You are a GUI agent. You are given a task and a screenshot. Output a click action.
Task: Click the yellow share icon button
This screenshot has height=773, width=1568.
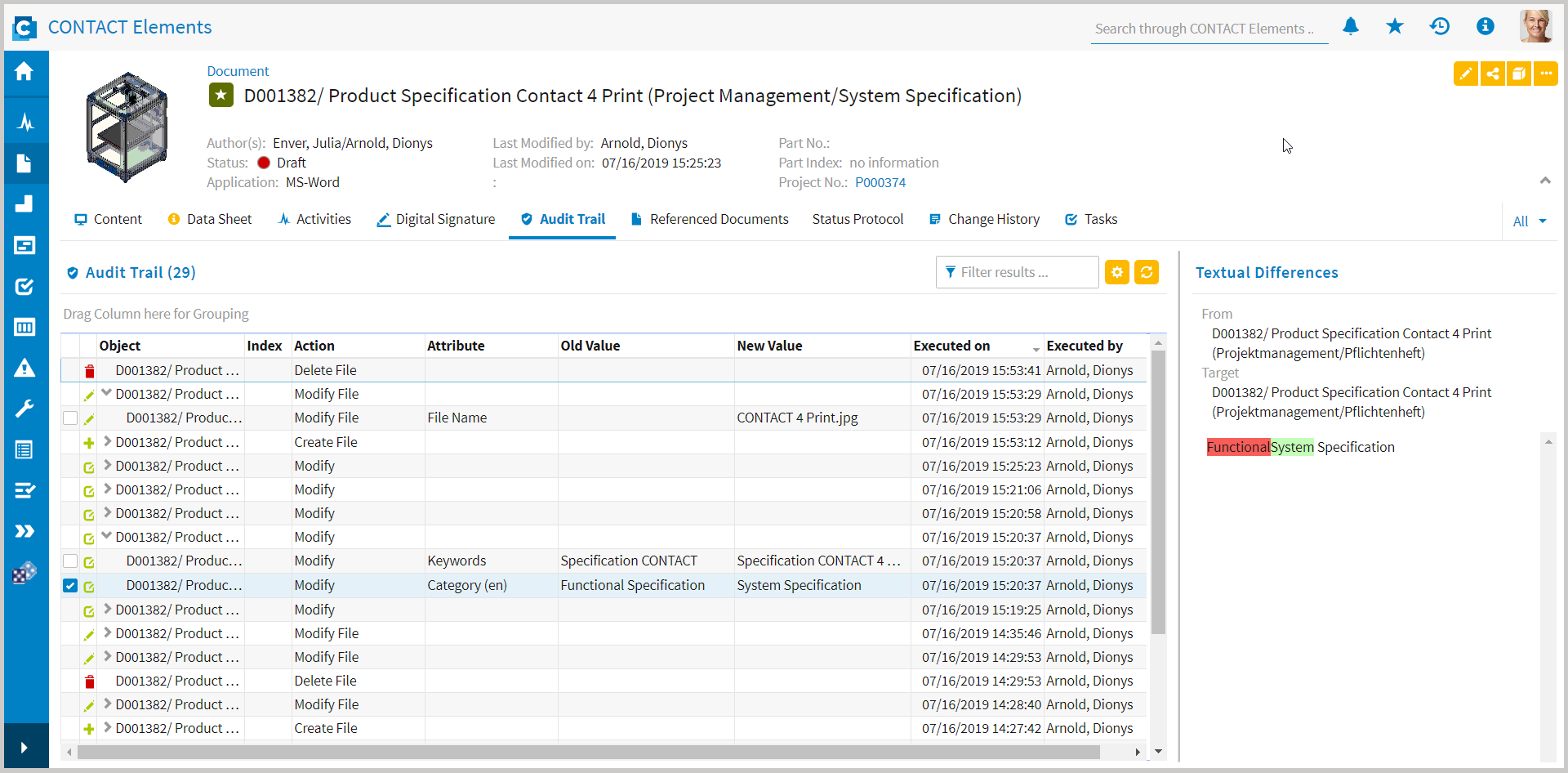click(1493, 74)
